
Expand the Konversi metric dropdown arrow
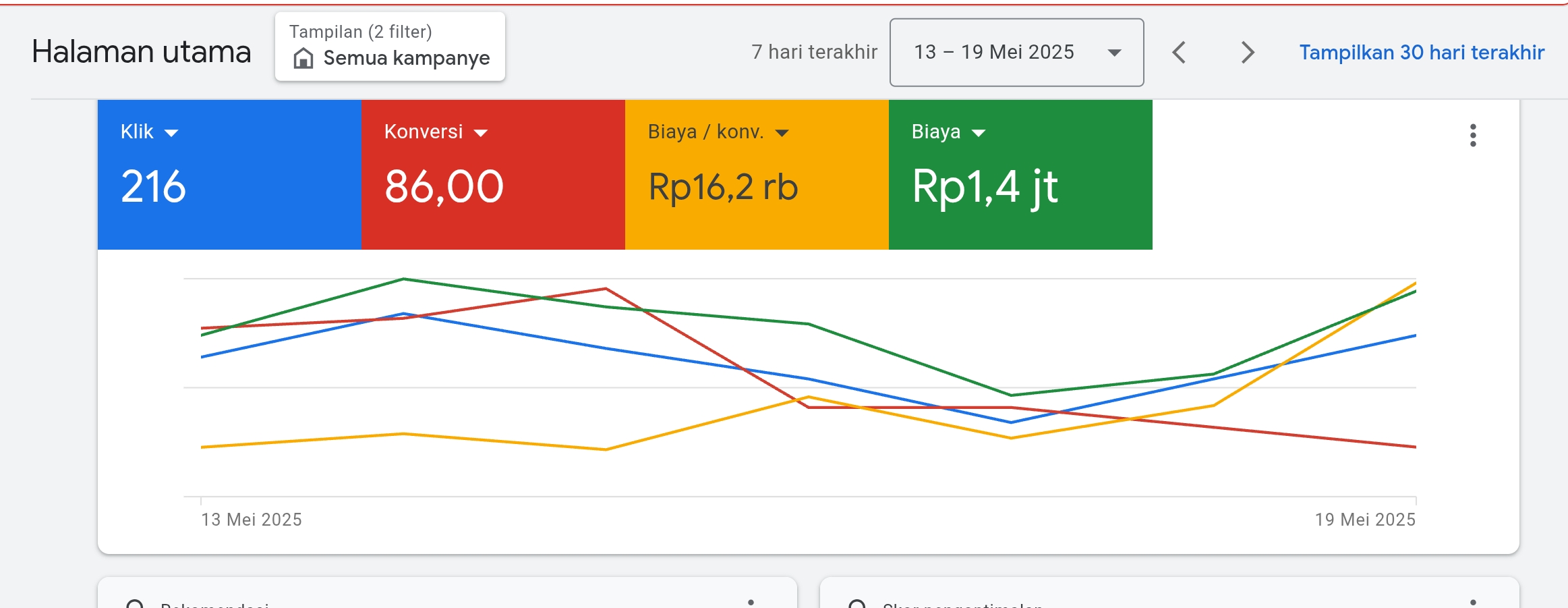click(x=481, y=133)
